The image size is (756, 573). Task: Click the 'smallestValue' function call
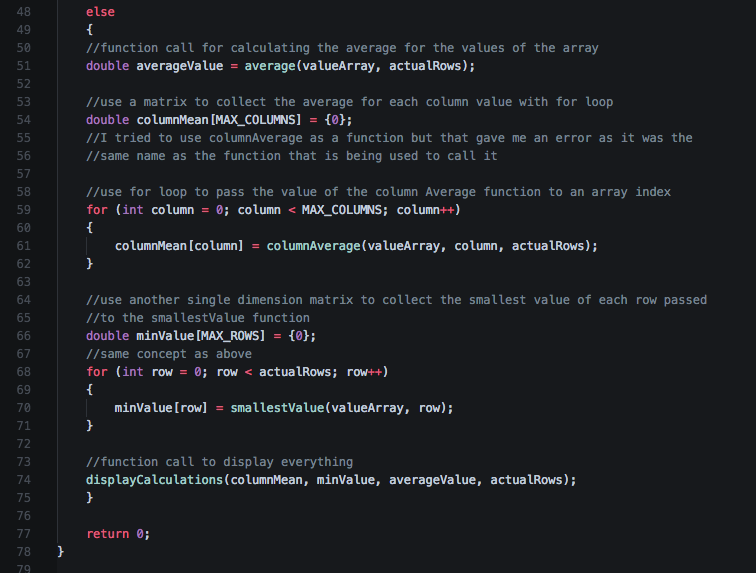point(277,408)
